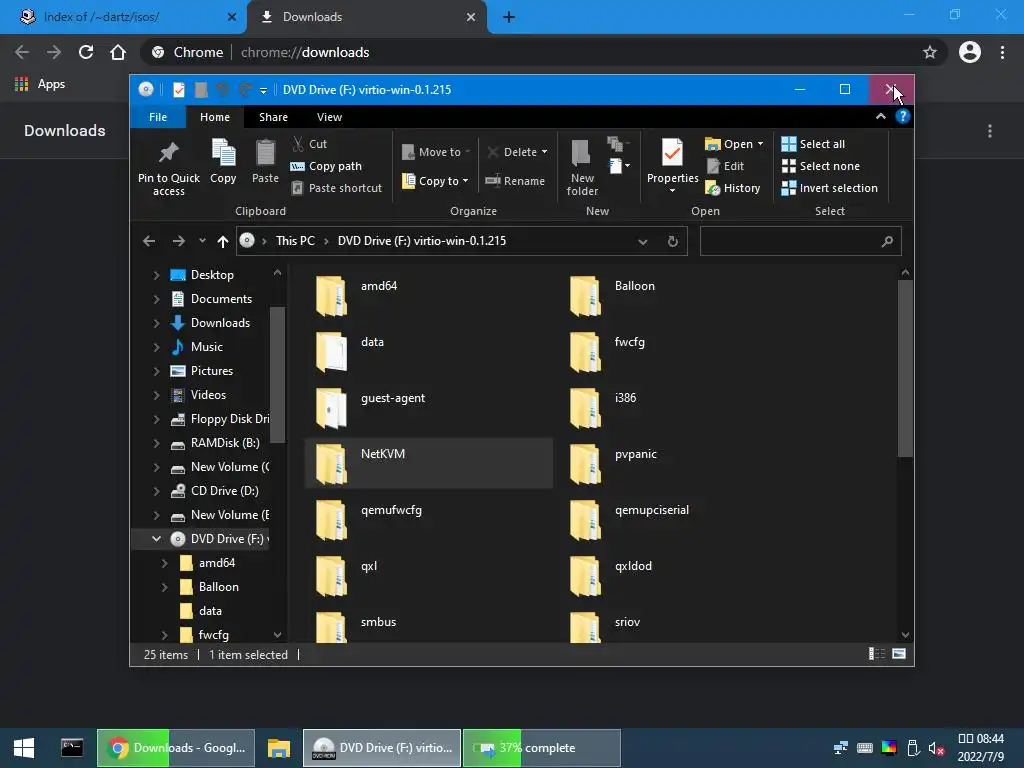This screenshot has height=768, width=1024.
Task: Select CD Drive (D:) in navigation pane
Action: tap(214, 491)
